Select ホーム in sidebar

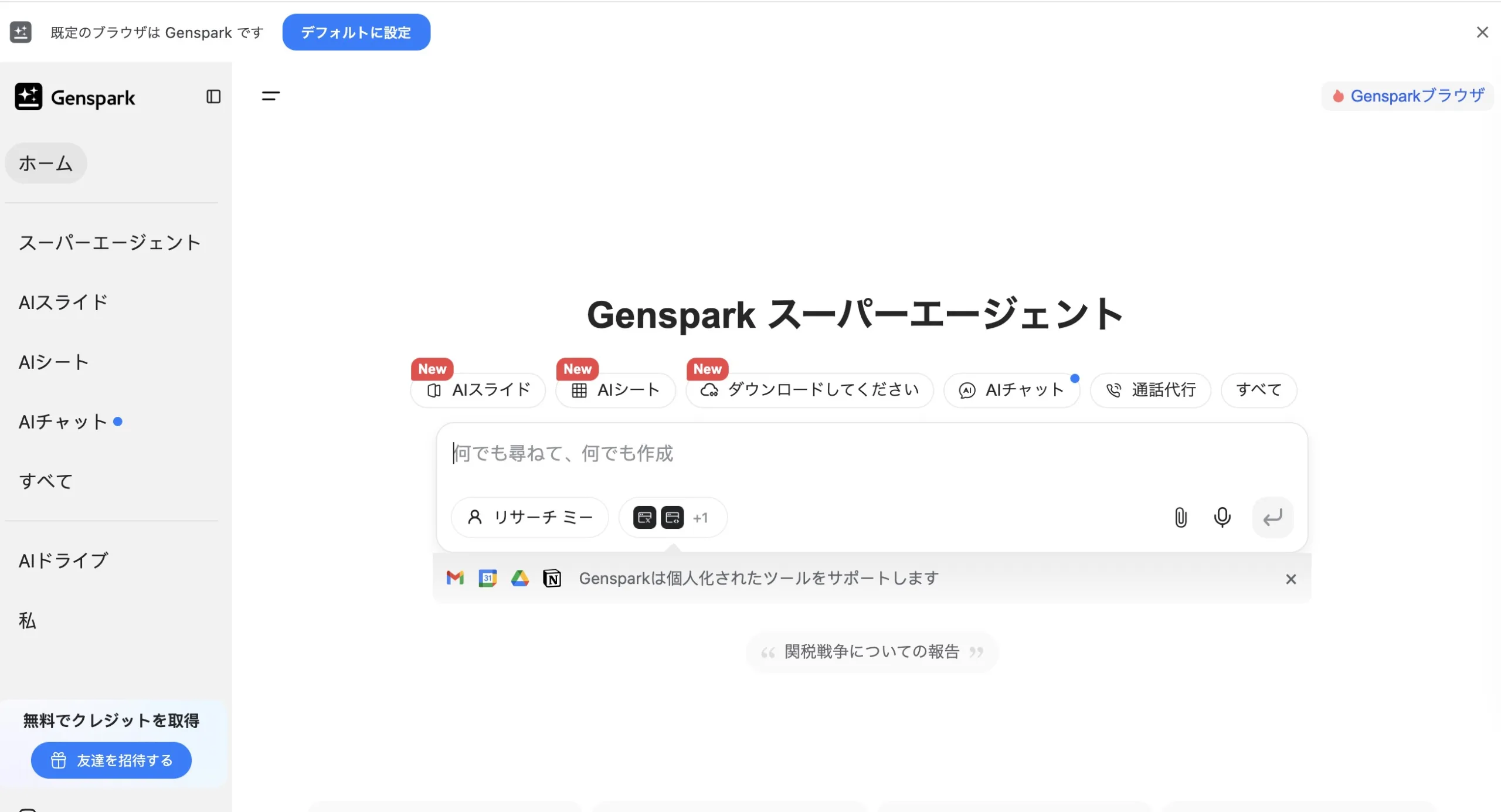(x=46, y=163)
